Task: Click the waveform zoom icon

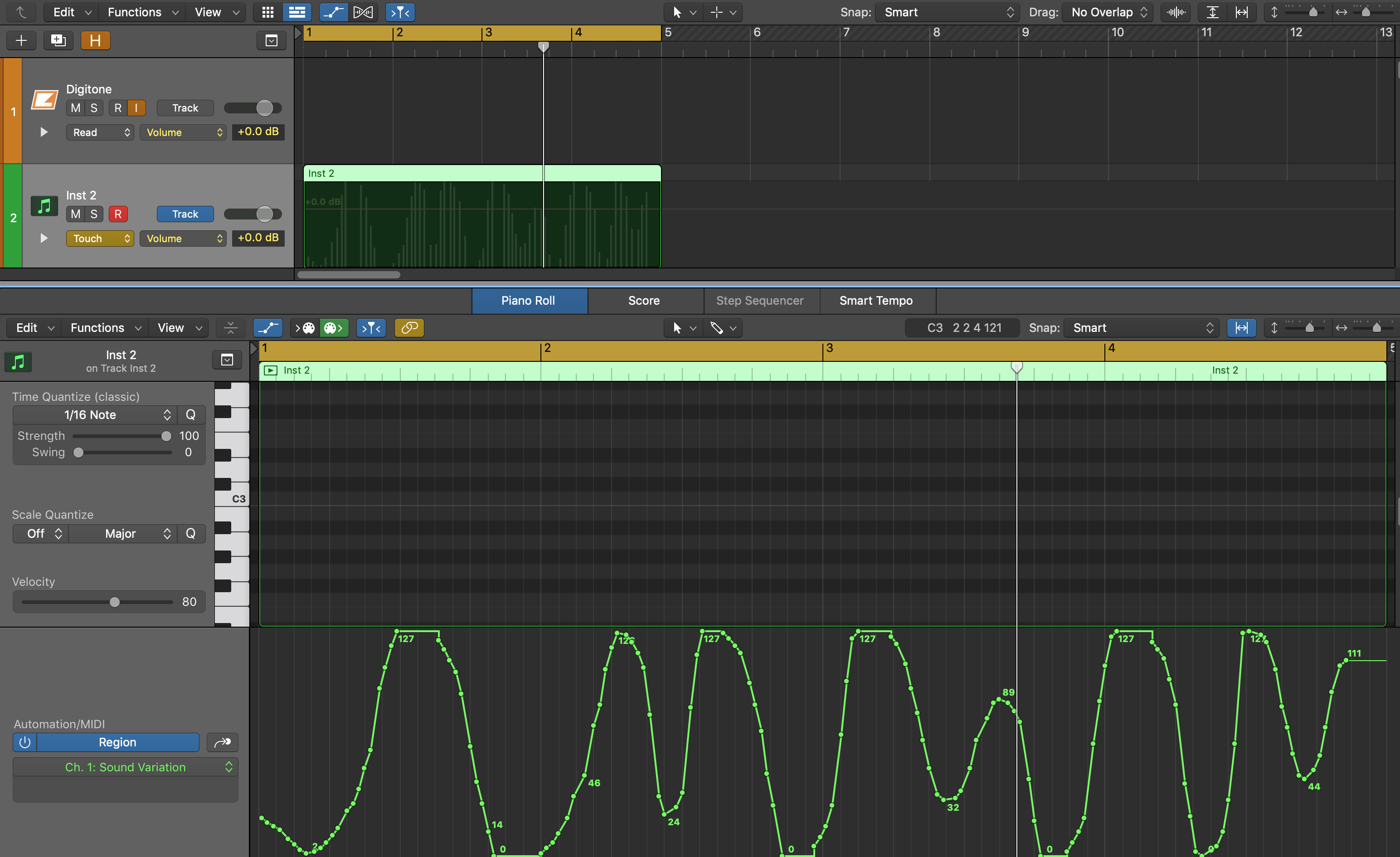Action: [1176, 12]
